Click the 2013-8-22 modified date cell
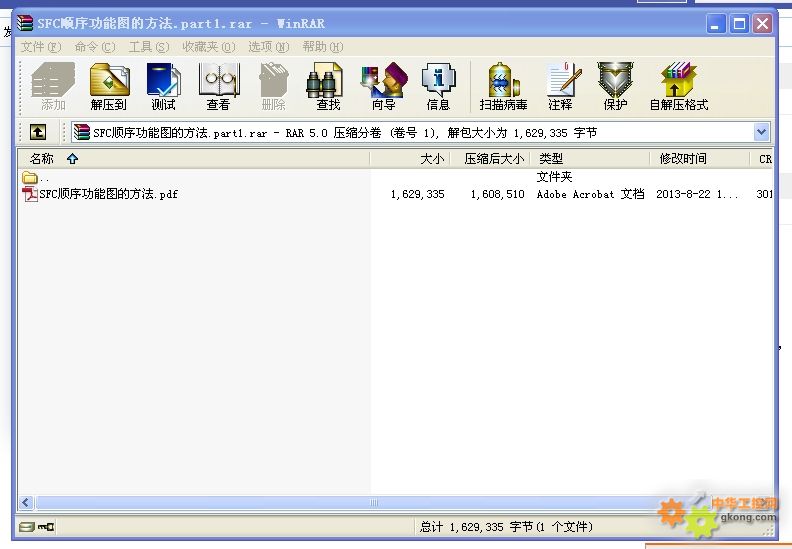 coord(698,194)
